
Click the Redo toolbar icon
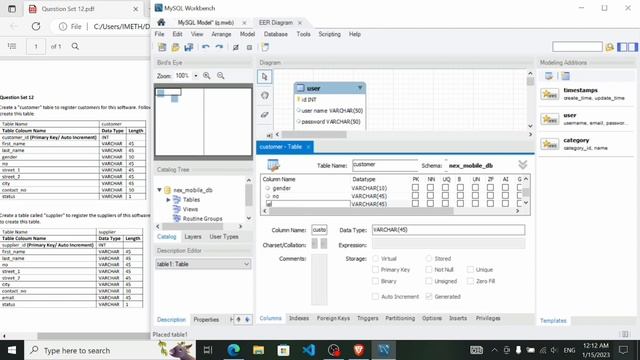pyautogui.click(x=219, y=47)
